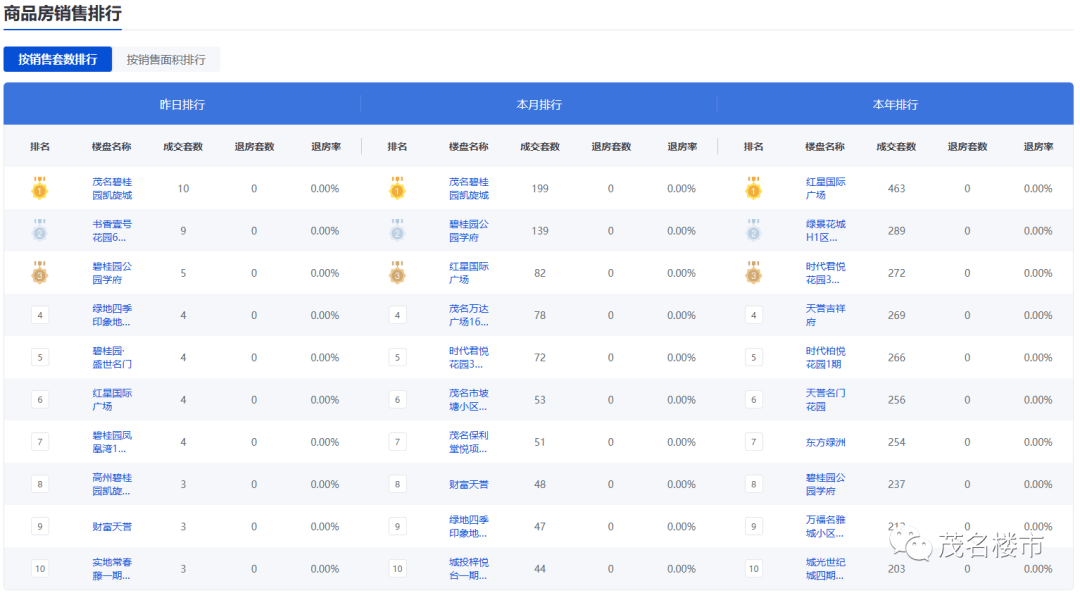Click rank 7 badge in 本月排行

point(397,442)
